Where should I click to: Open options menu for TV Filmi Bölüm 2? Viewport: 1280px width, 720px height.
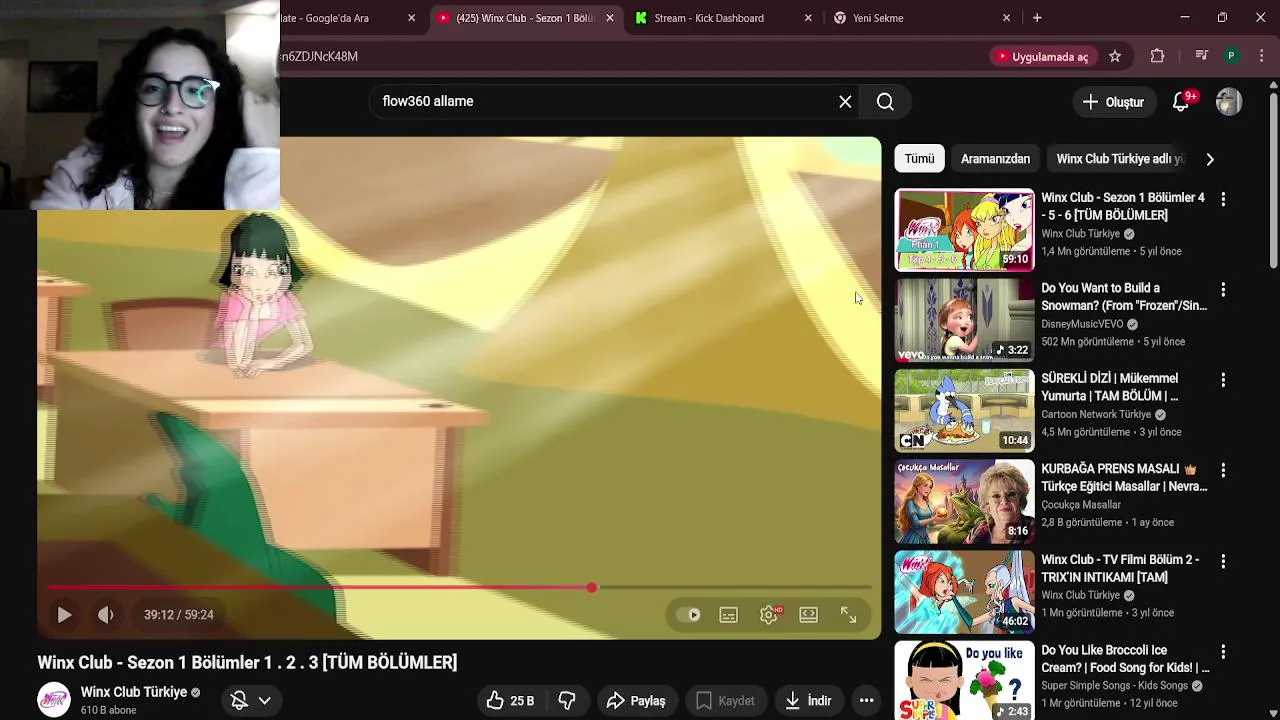1223,561
